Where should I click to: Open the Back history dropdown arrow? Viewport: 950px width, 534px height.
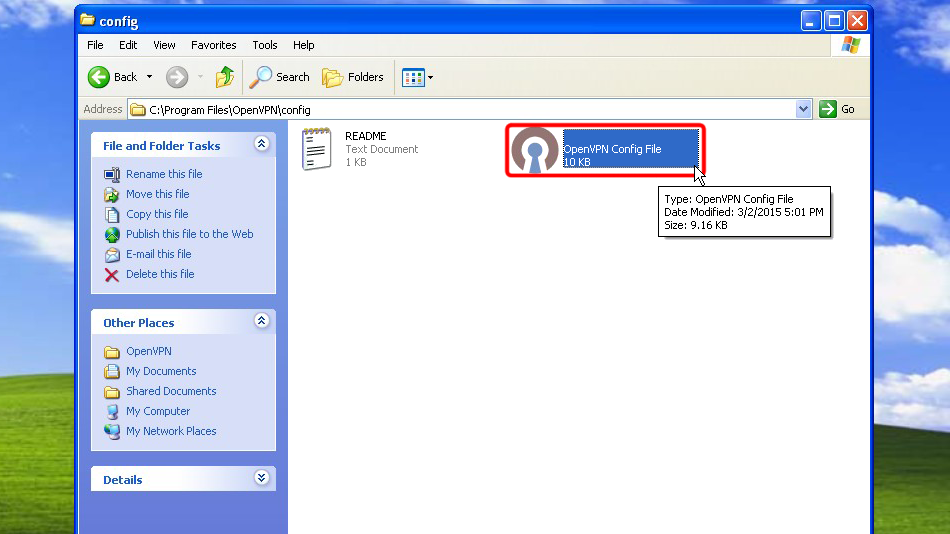point(150,77)
